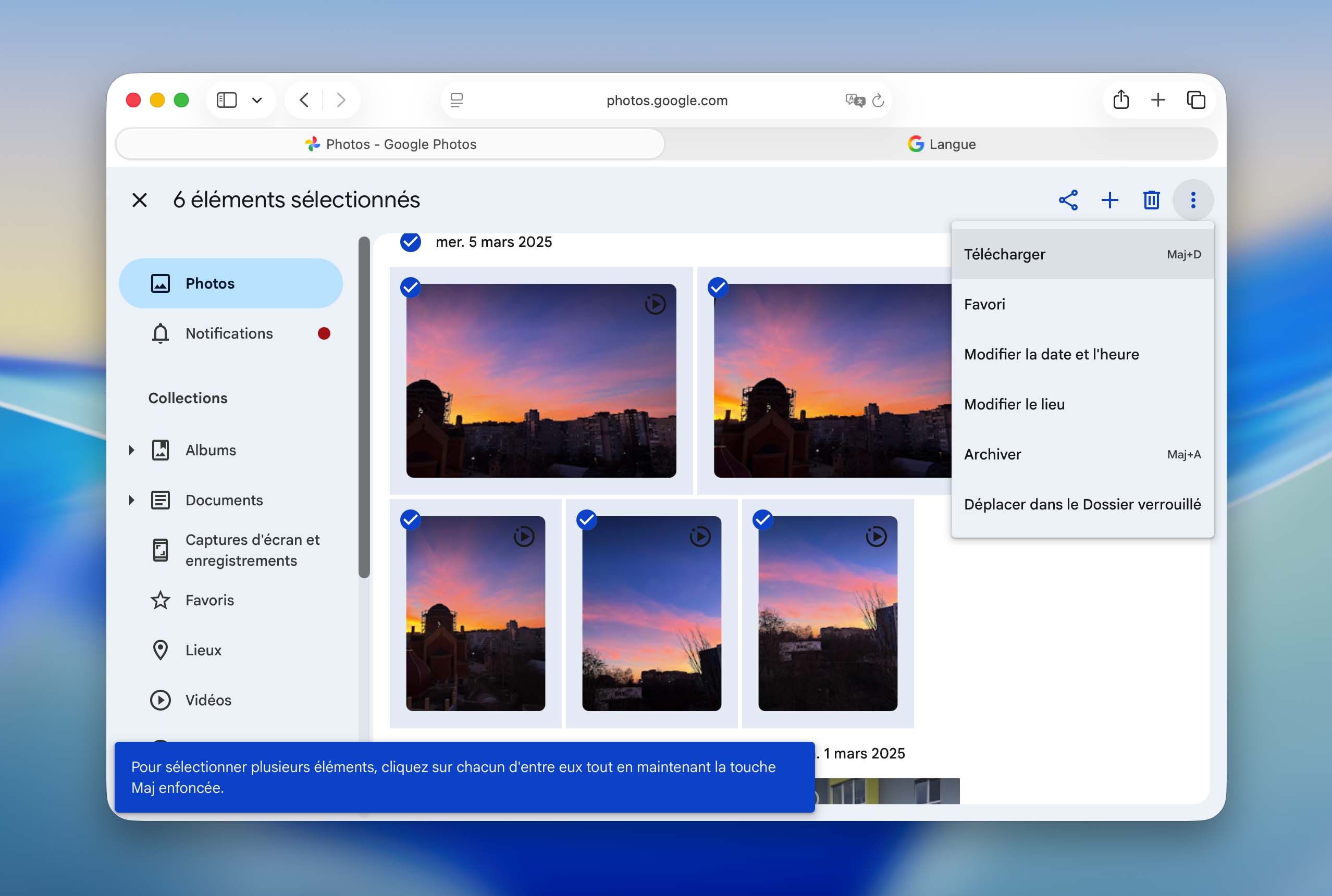Open Favoris star item
This screenshot has height=896, width=1332.
[x=231, y=600]
